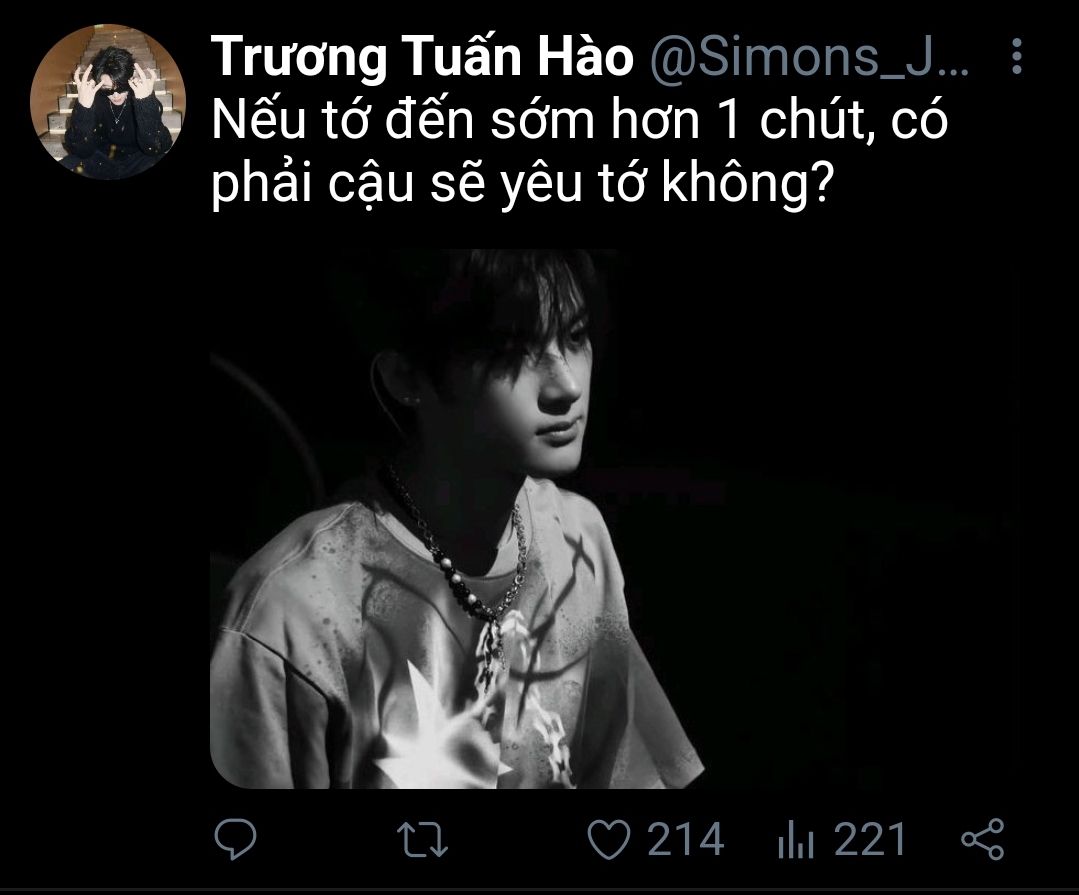Viewport: 1079px width, 895px height.
Task: Click the display name Trương Tuấn Hào
Action: pos(422,56)
